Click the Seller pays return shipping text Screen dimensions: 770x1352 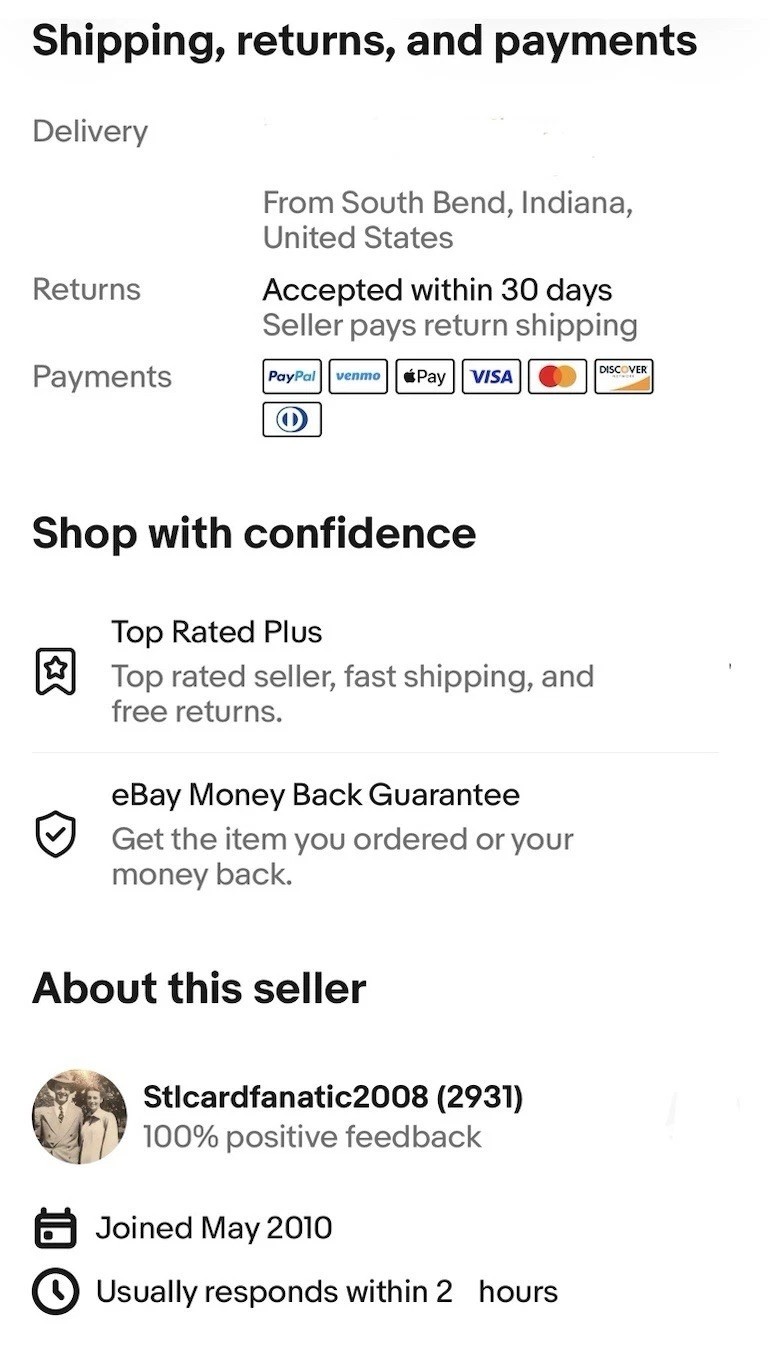click(449, 326)
